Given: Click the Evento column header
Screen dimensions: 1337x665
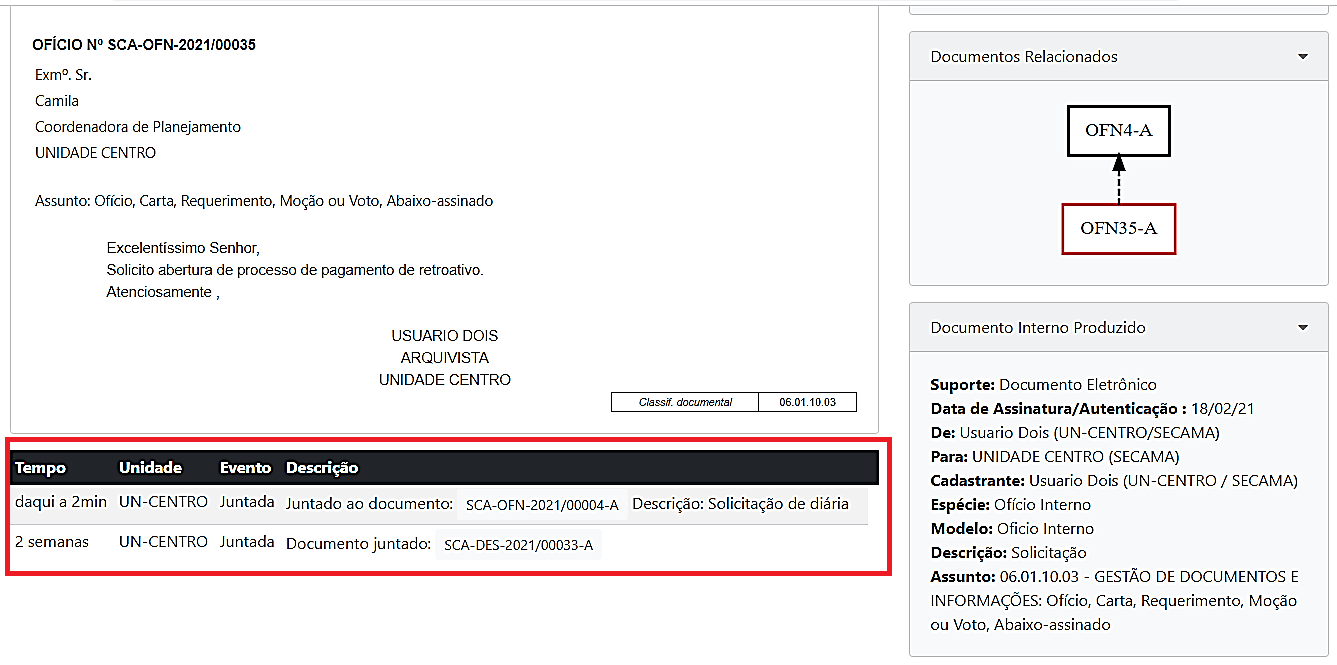Looking at the screenshot, I should pyautogui.click(x=245, y=468).
